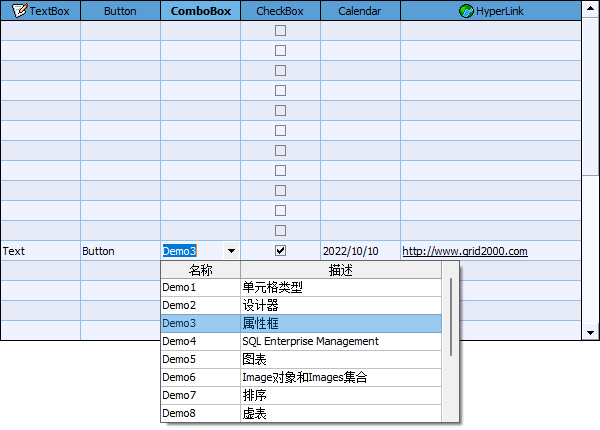This screenshot has height=430, width=600.
Task: Click the TextBox column header pencil icon
Action: 19,11
